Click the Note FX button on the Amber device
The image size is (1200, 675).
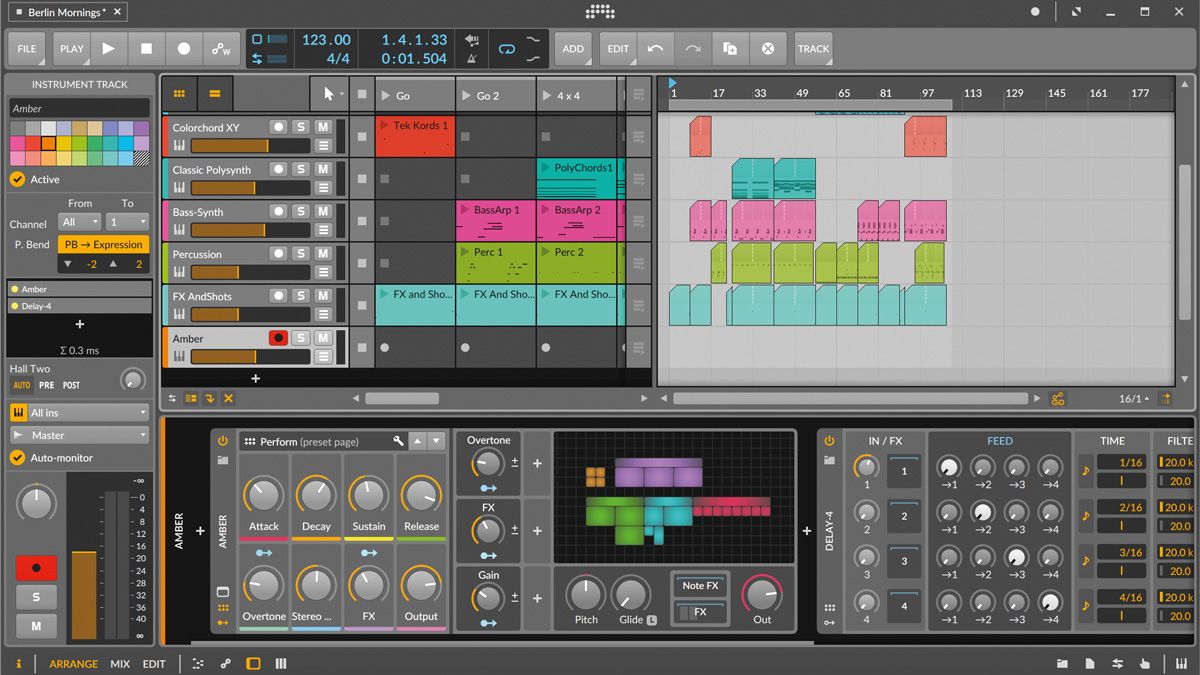click(699, 586)
